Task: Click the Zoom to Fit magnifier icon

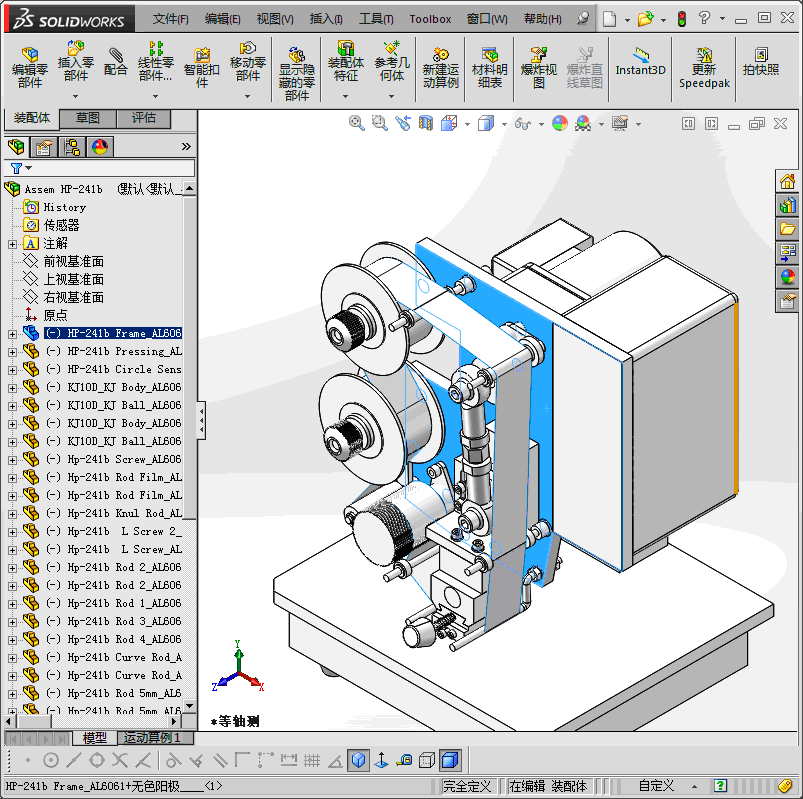Action: click(356, 123)
